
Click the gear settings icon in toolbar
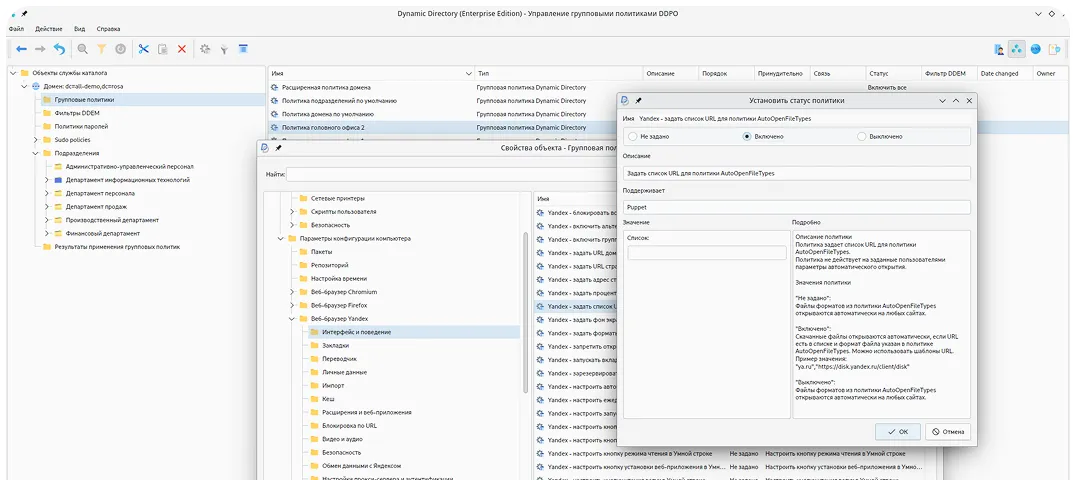click(205, 49)
